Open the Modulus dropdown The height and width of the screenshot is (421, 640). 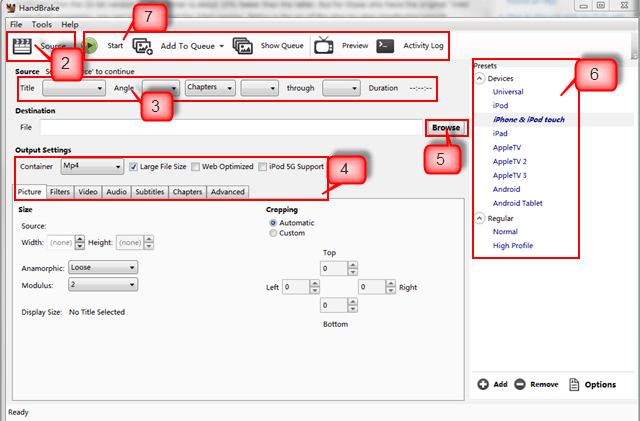103,284
